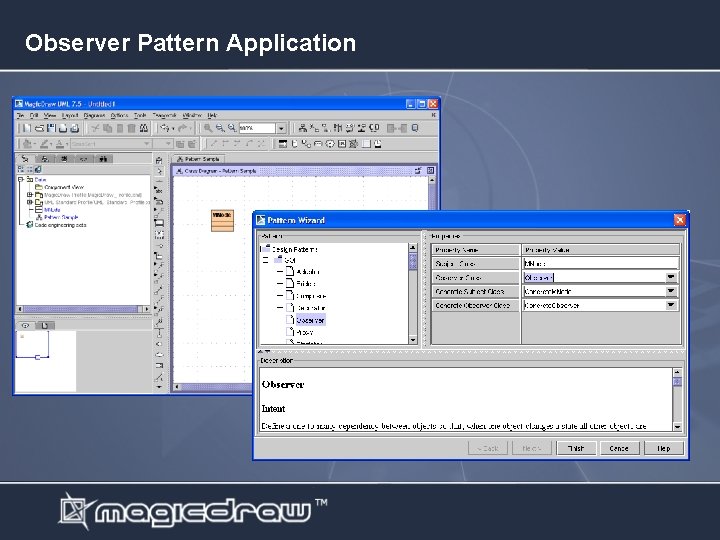Select the Observer pattern in wizard tree
This screenshot has height=540, width=720.
click(x=310, y=320)
